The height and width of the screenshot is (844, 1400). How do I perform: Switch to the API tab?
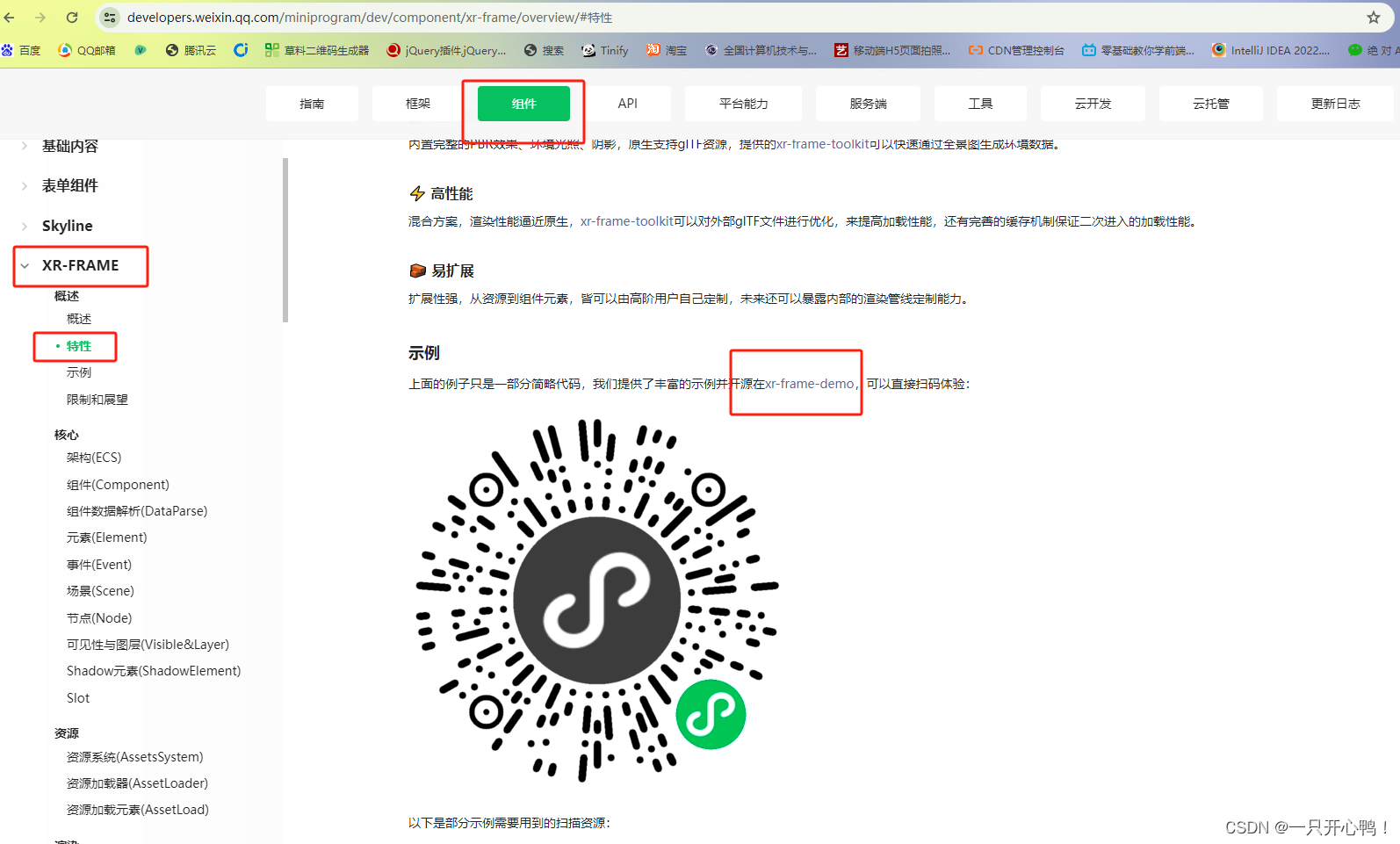(627, 104)
